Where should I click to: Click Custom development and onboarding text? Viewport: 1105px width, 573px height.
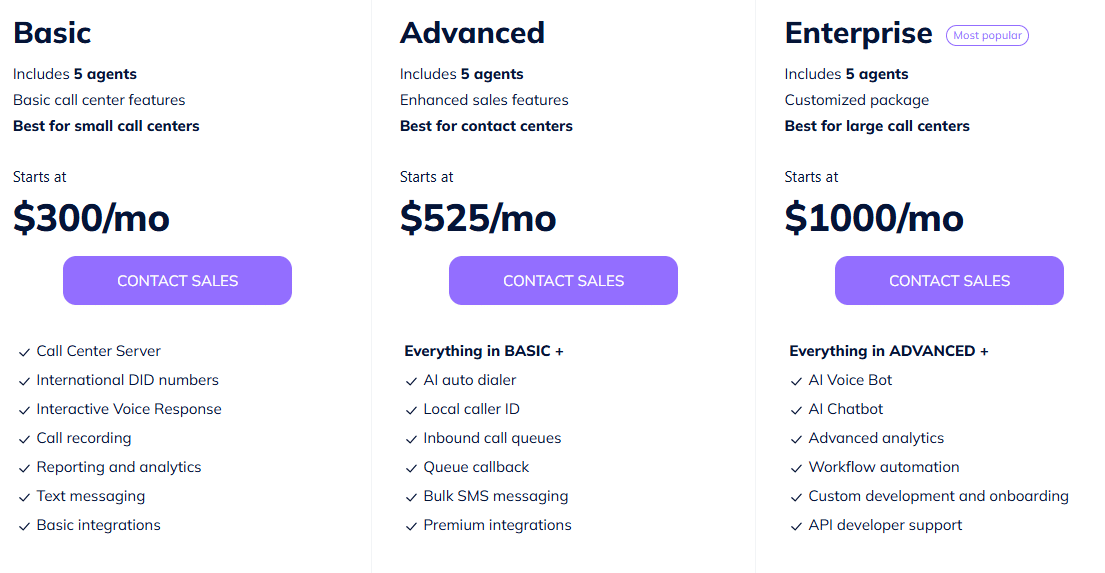tap(938, 495)
